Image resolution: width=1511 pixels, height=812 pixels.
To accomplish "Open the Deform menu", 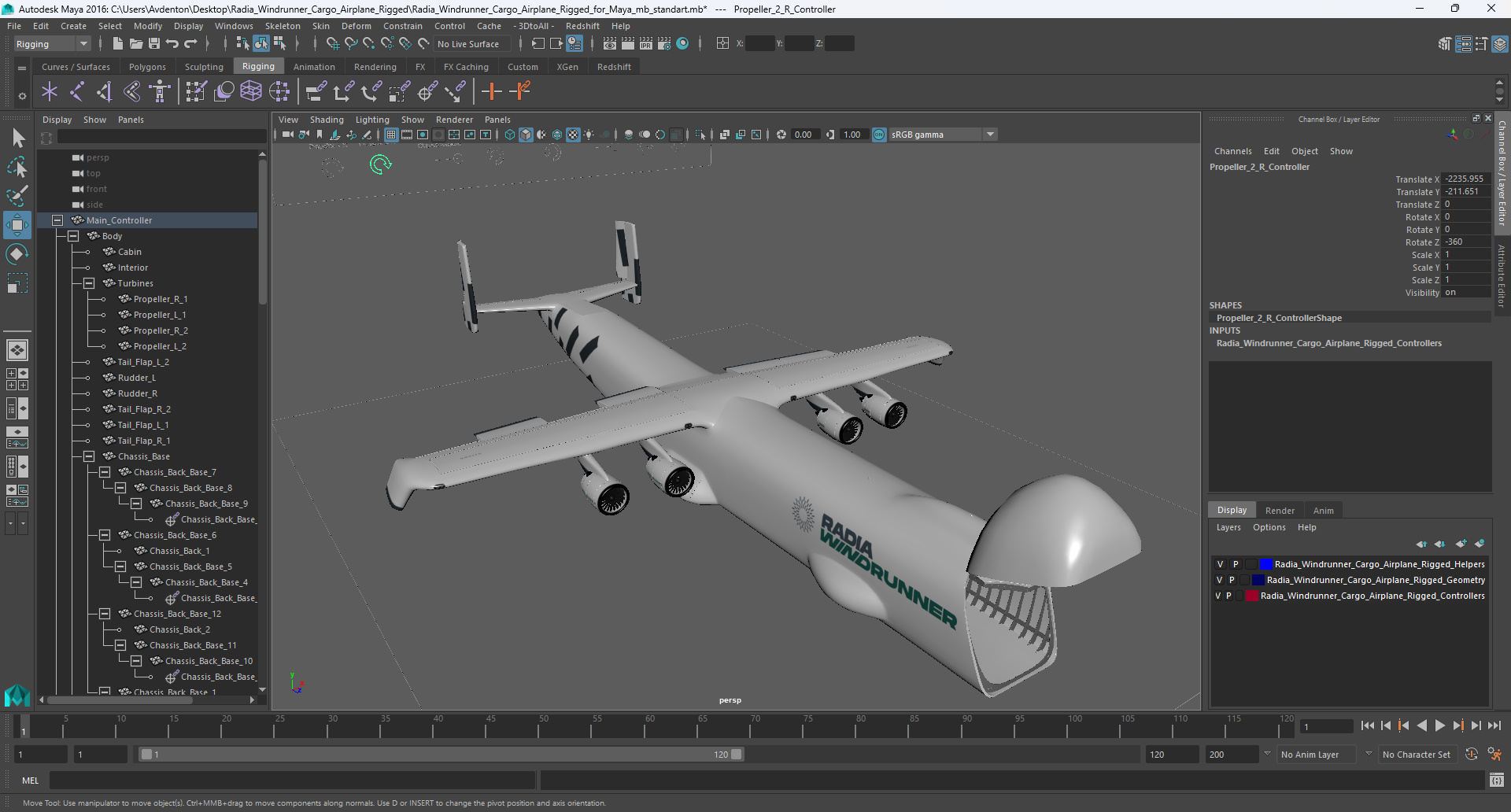I will click(356, 26).
